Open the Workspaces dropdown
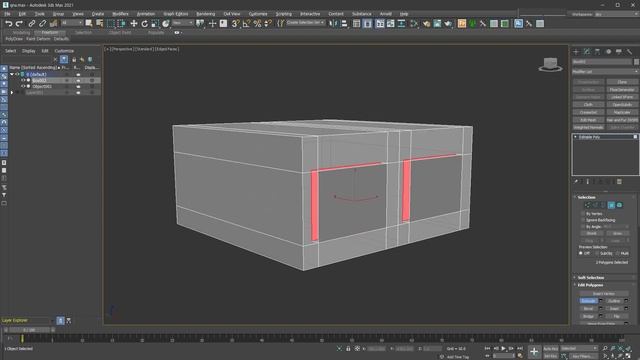 616,14
